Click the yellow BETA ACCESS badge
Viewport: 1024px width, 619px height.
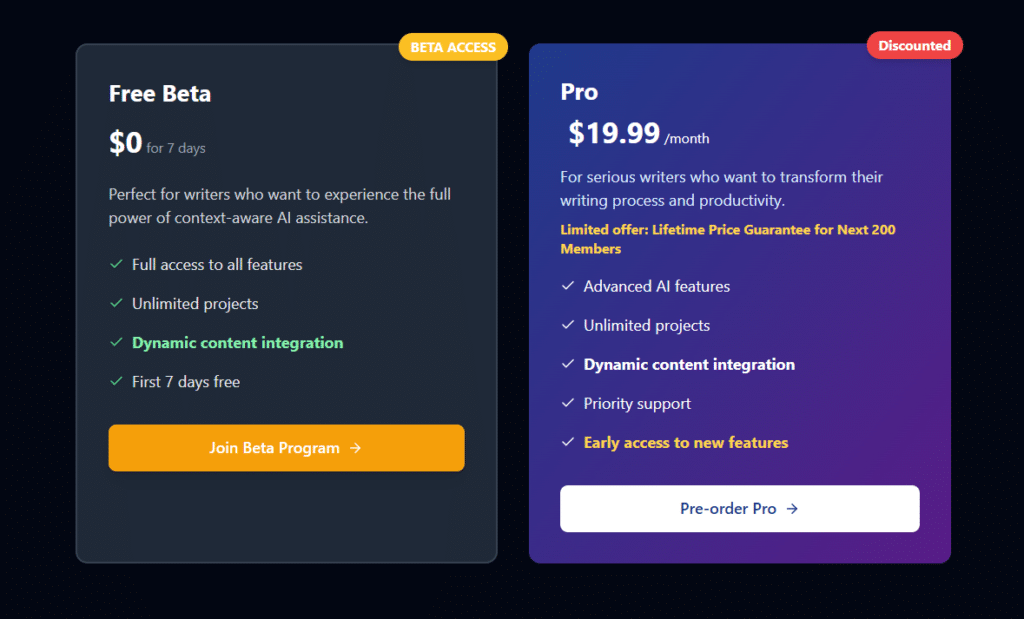pos(452,46)
